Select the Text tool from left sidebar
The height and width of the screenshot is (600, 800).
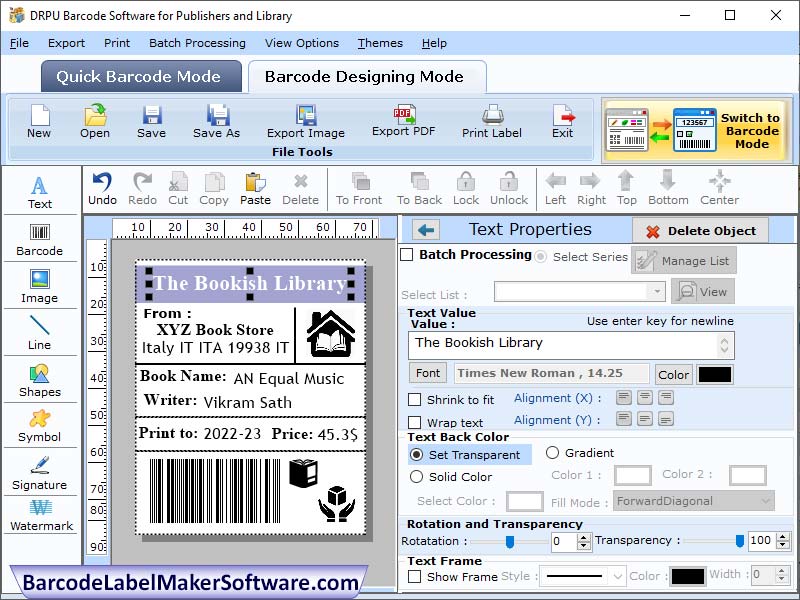click(x=40, y=190)
